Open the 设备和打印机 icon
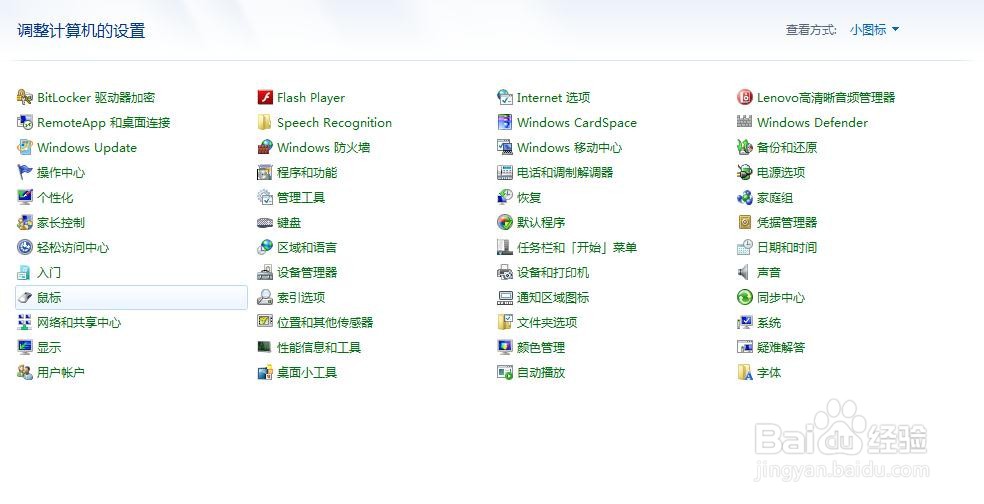 tap(505, 272)
